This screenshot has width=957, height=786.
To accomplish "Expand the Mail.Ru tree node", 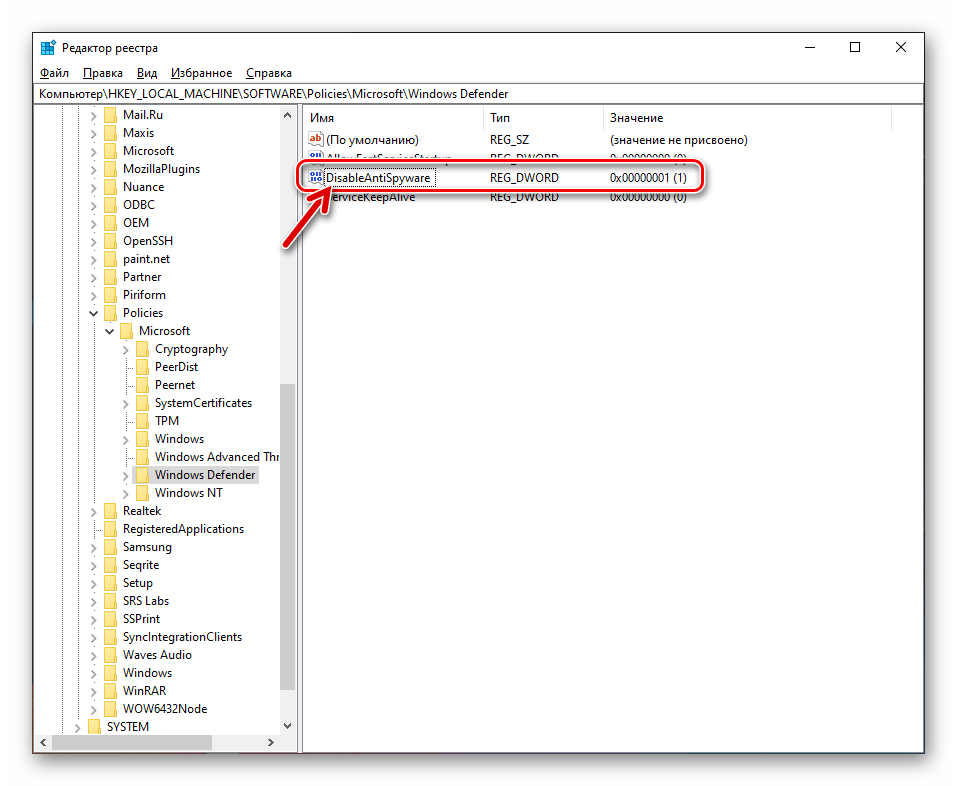I will 93,115.
